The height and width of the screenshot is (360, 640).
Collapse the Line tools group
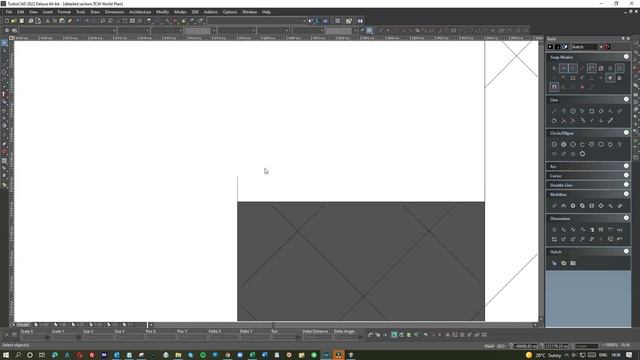(626, 99)
